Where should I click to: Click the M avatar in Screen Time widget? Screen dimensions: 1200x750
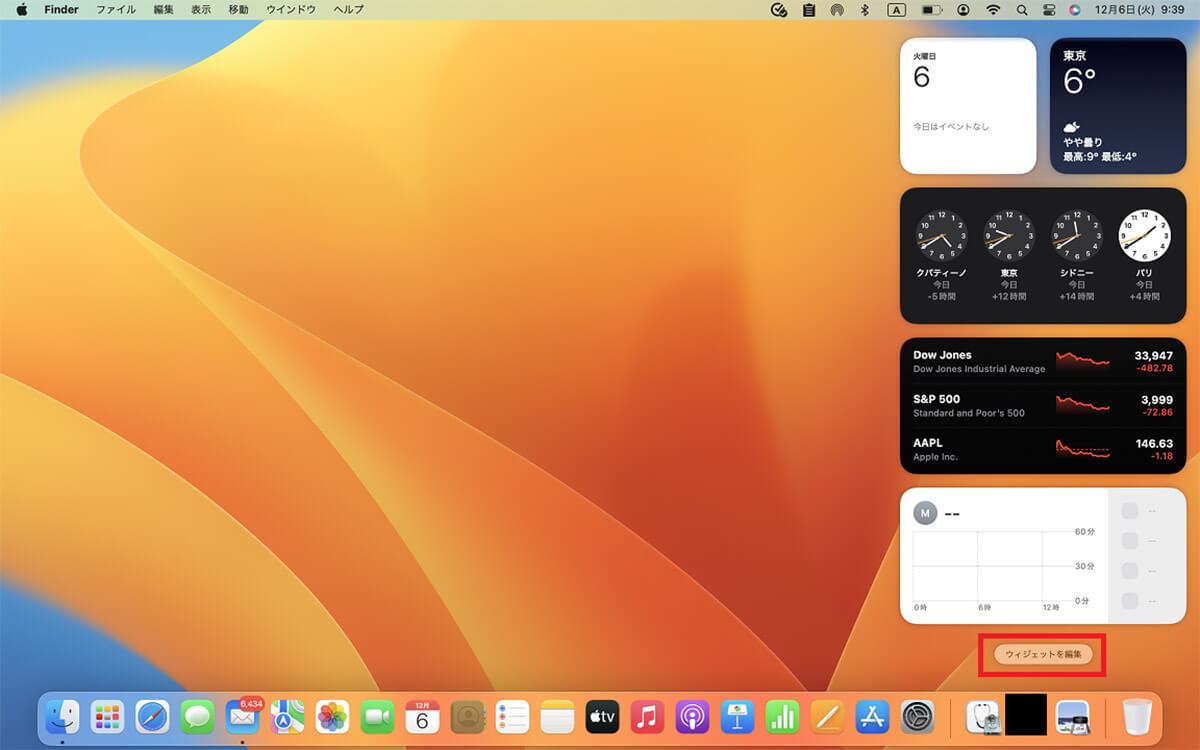point(925,513)
